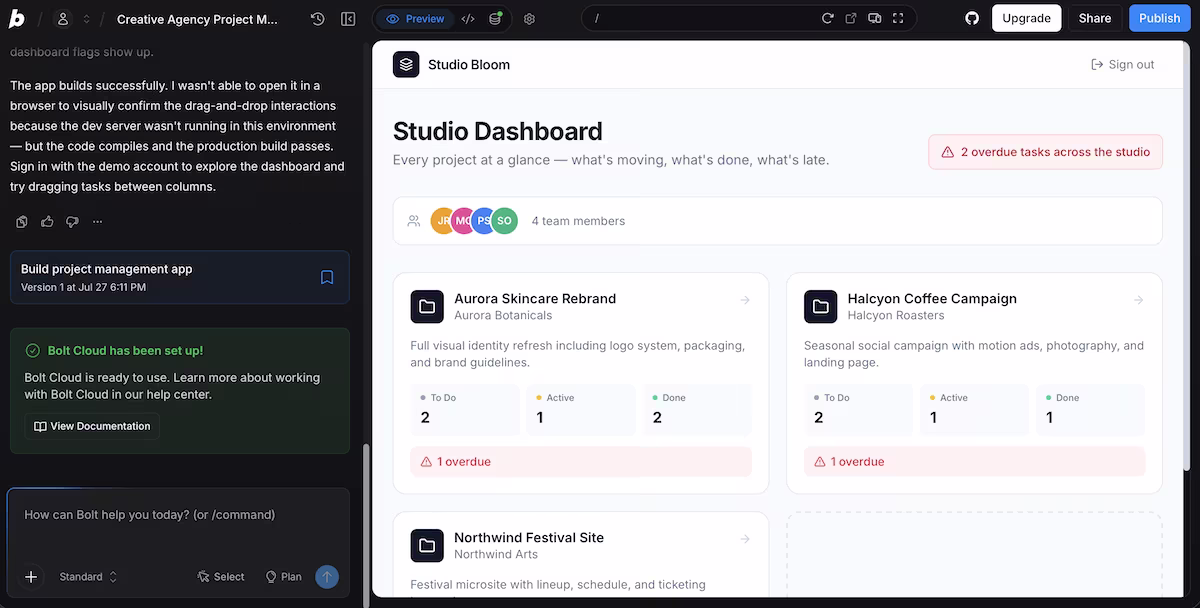Open the GitHub integration

point(971,19)
